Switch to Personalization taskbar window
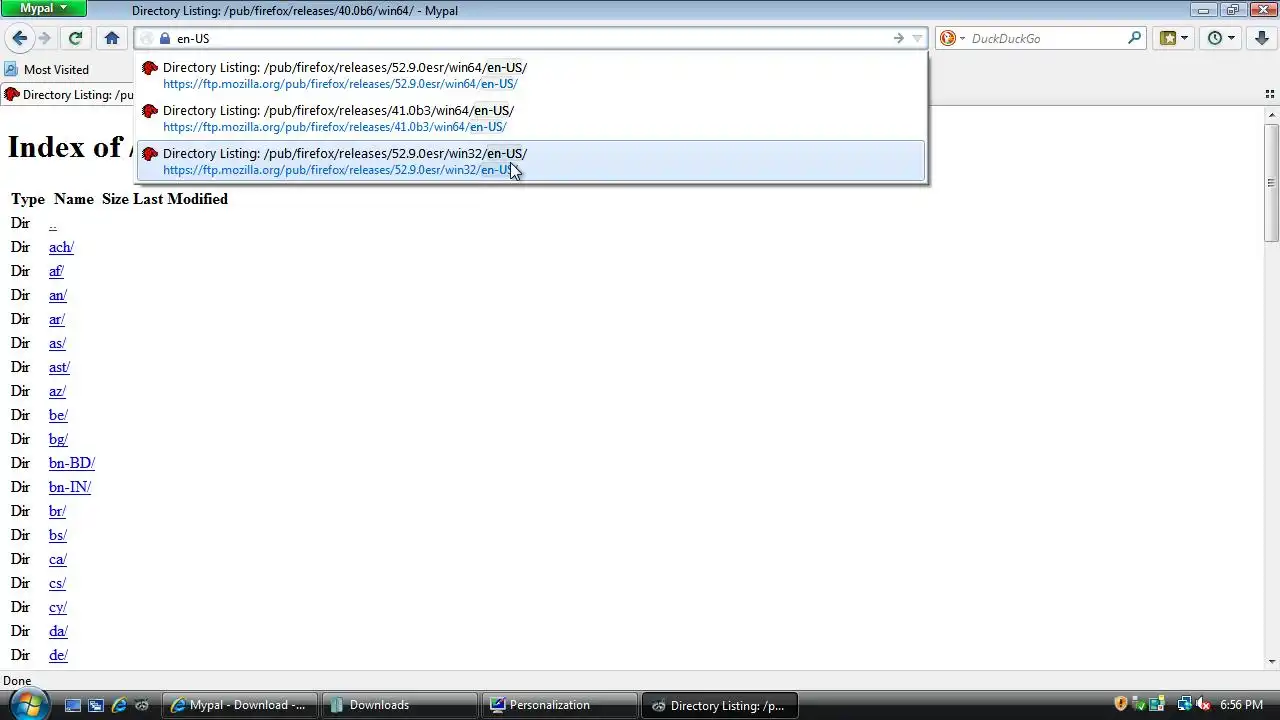Image resolution: width=1280 pixels, height=720 pixels. [x=560, y=705]
